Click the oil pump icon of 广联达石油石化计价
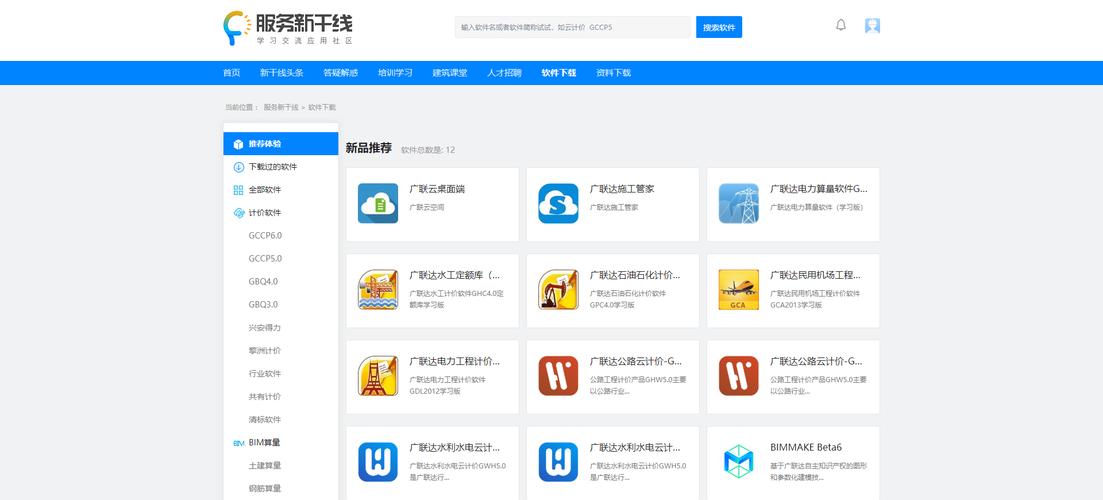Image resolution: width=1103 pixels, height=500 pixels. coord(558,290)
